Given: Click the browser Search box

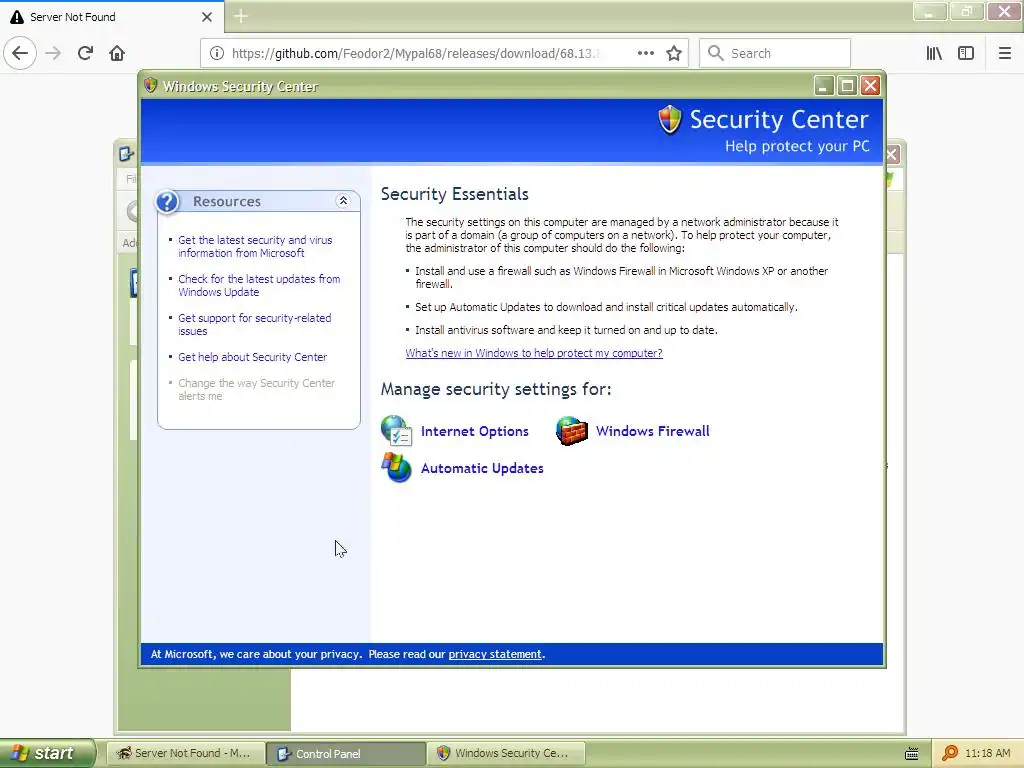Looking at the screenshot, I should [775, 53].
